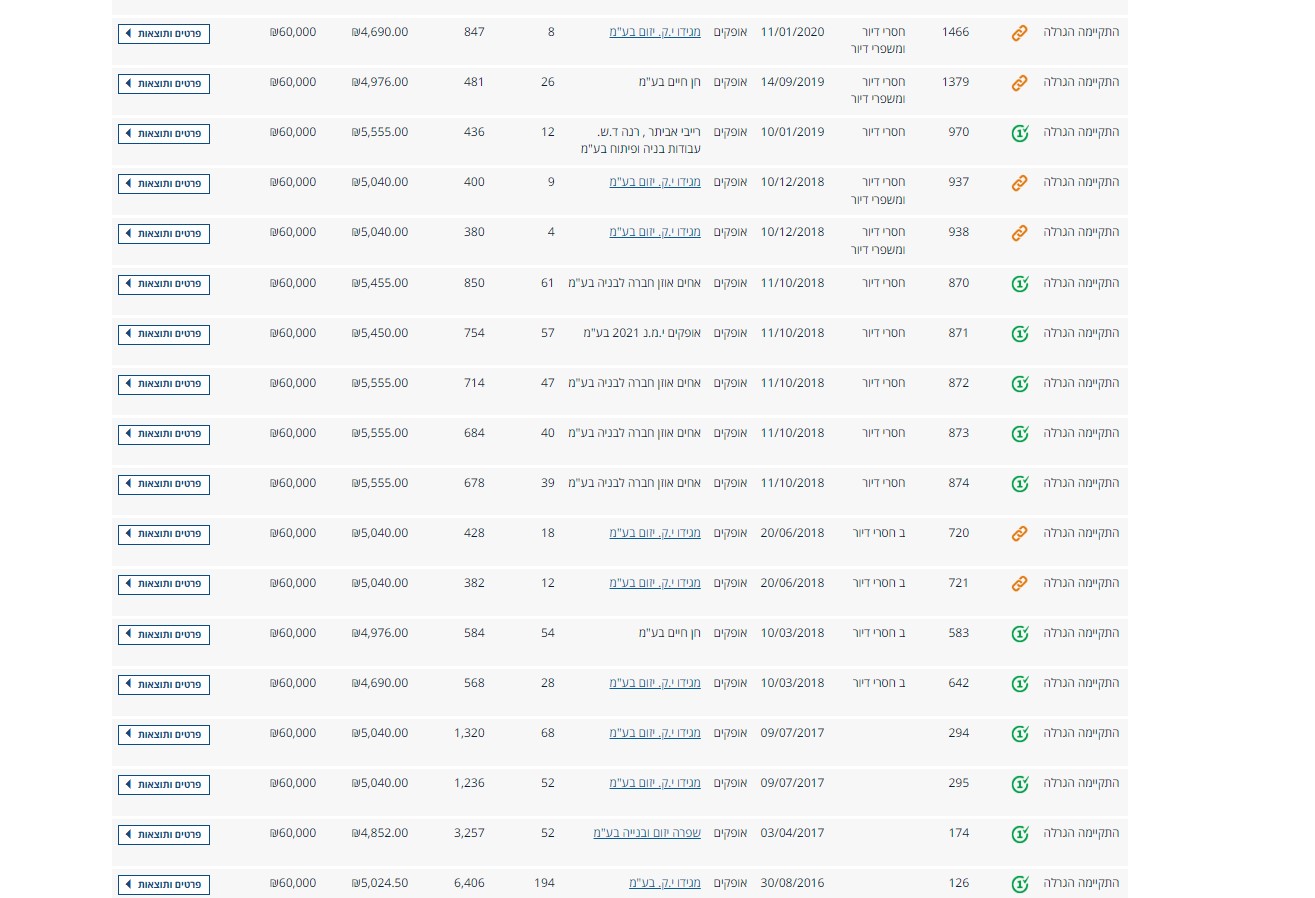Click the orange chain-link icon in lottery 1466 row

[x=1019, y=33]
